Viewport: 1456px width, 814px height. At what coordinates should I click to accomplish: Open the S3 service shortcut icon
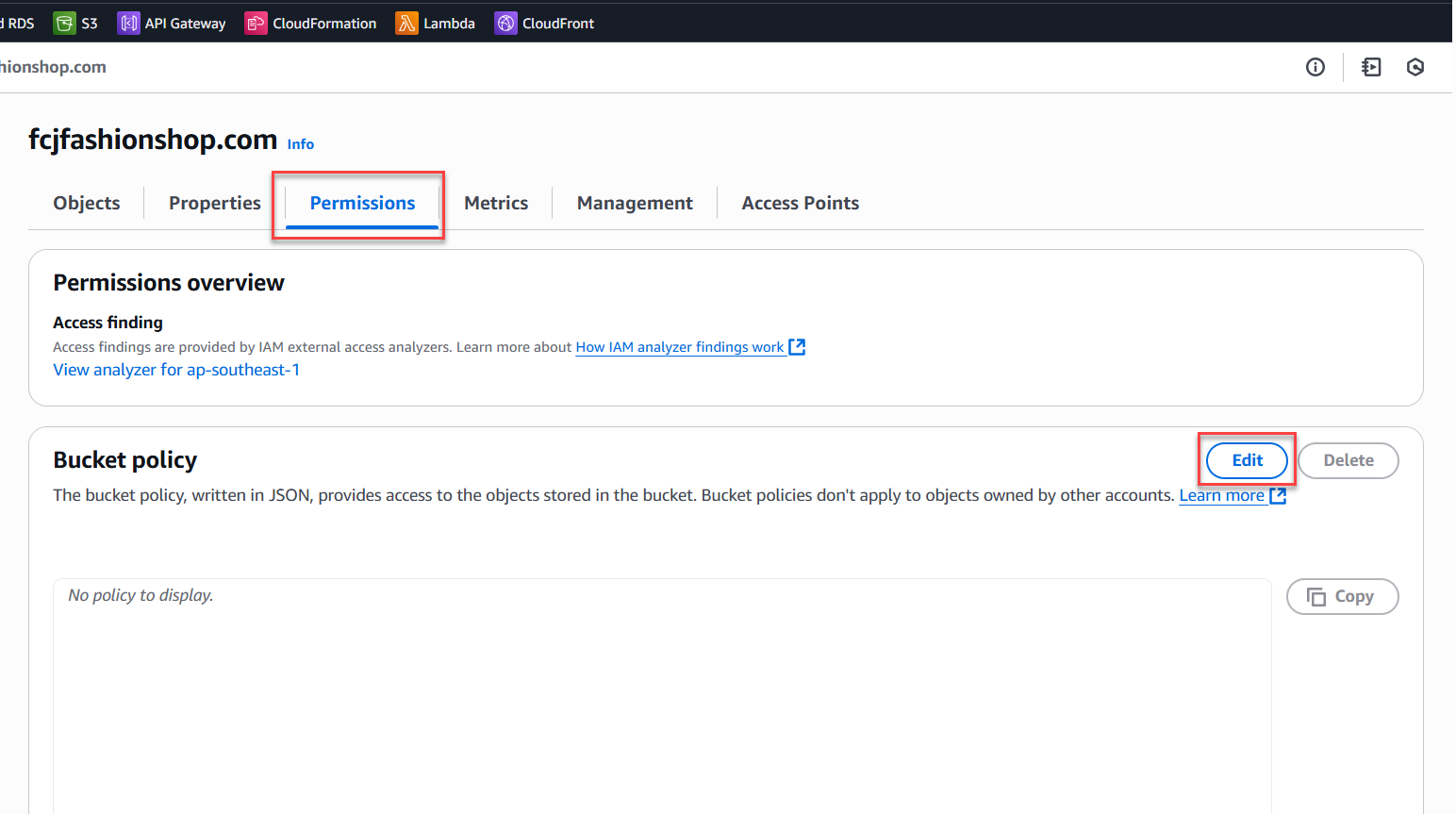[x=65, y=23]
